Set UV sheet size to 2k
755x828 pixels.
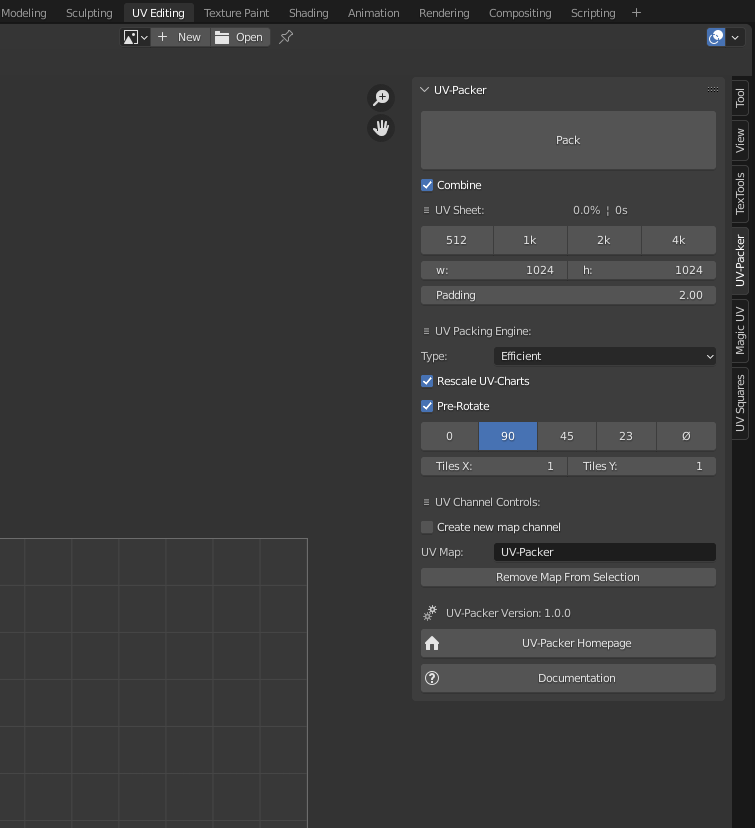[604, 240]
